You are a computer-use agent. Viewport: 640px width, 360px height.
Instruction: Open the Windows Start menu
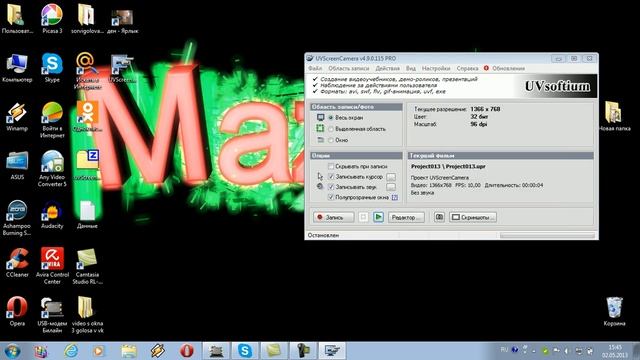[x=12, y=351]
